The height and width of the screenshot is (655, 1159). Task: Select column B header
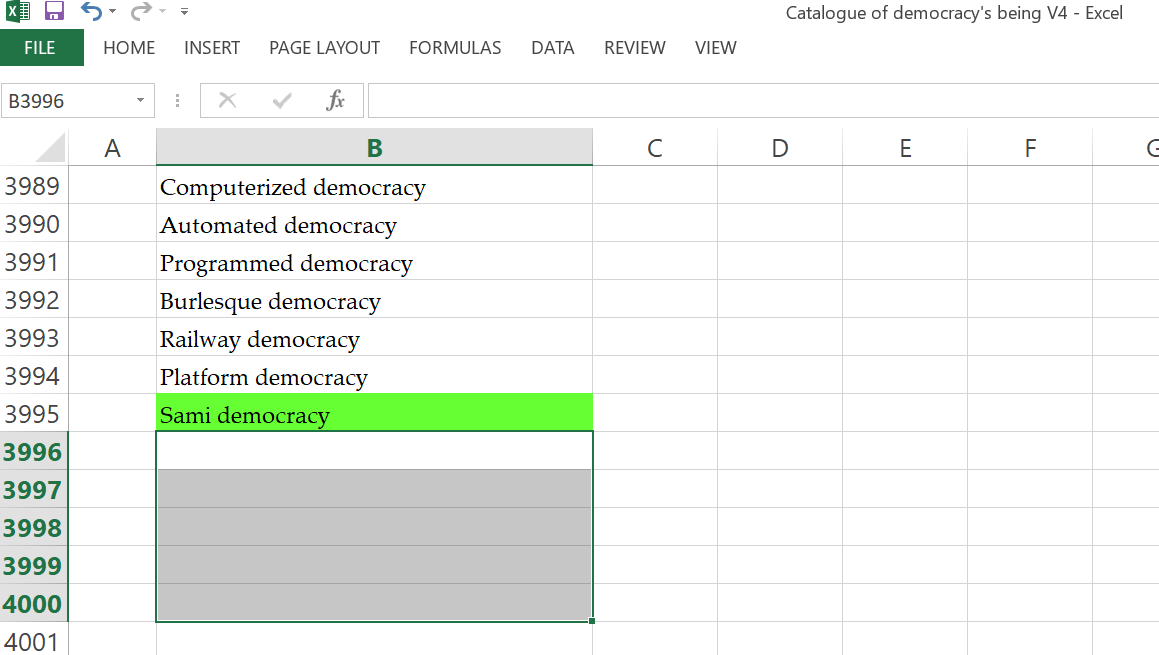click(x=374, y=148)
